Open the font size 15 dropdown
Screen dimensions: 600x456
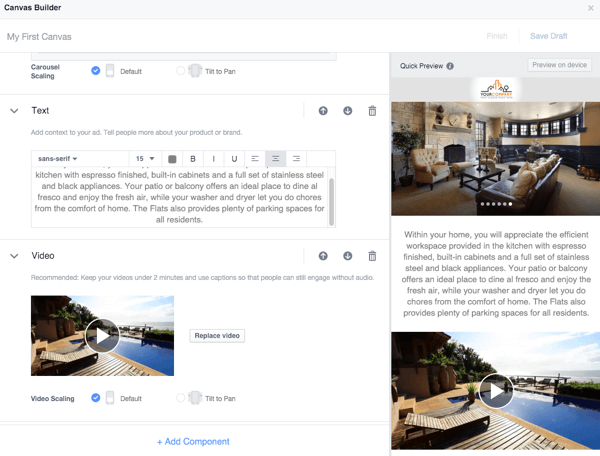point(145,159)
